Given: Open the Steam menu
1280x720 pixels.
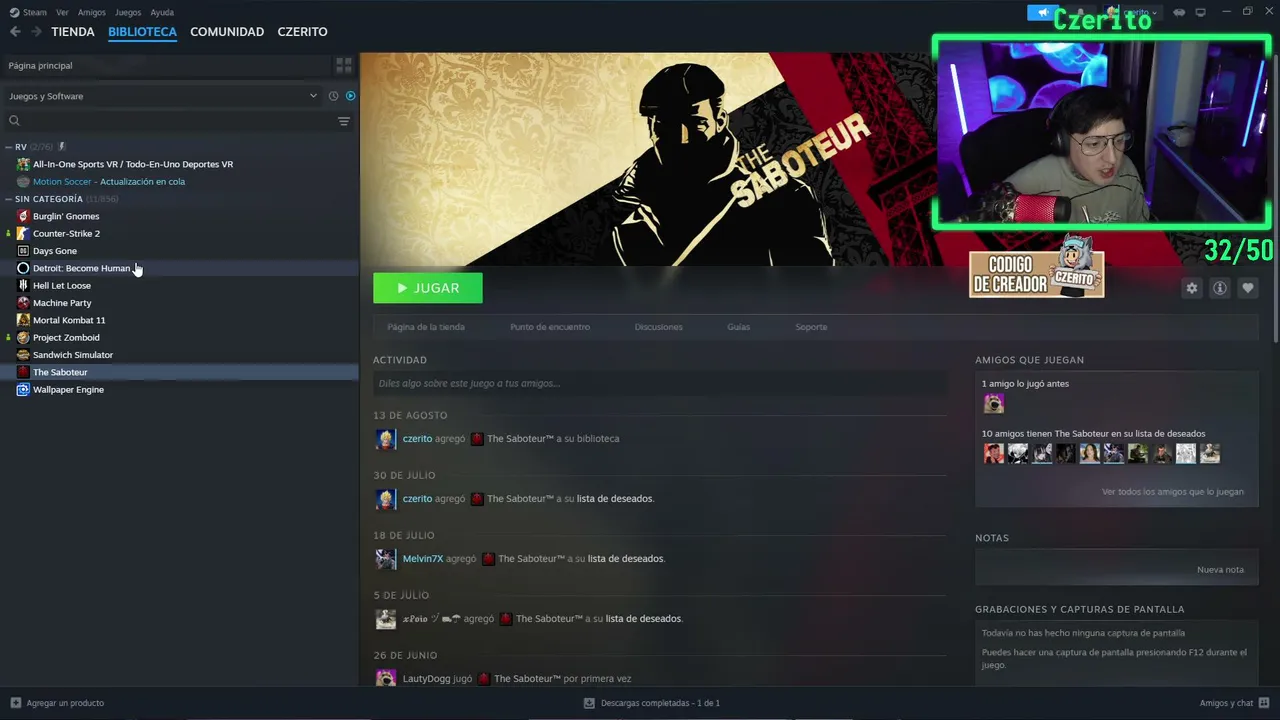Looking at the screenshot, I should [x=29, y=12].
